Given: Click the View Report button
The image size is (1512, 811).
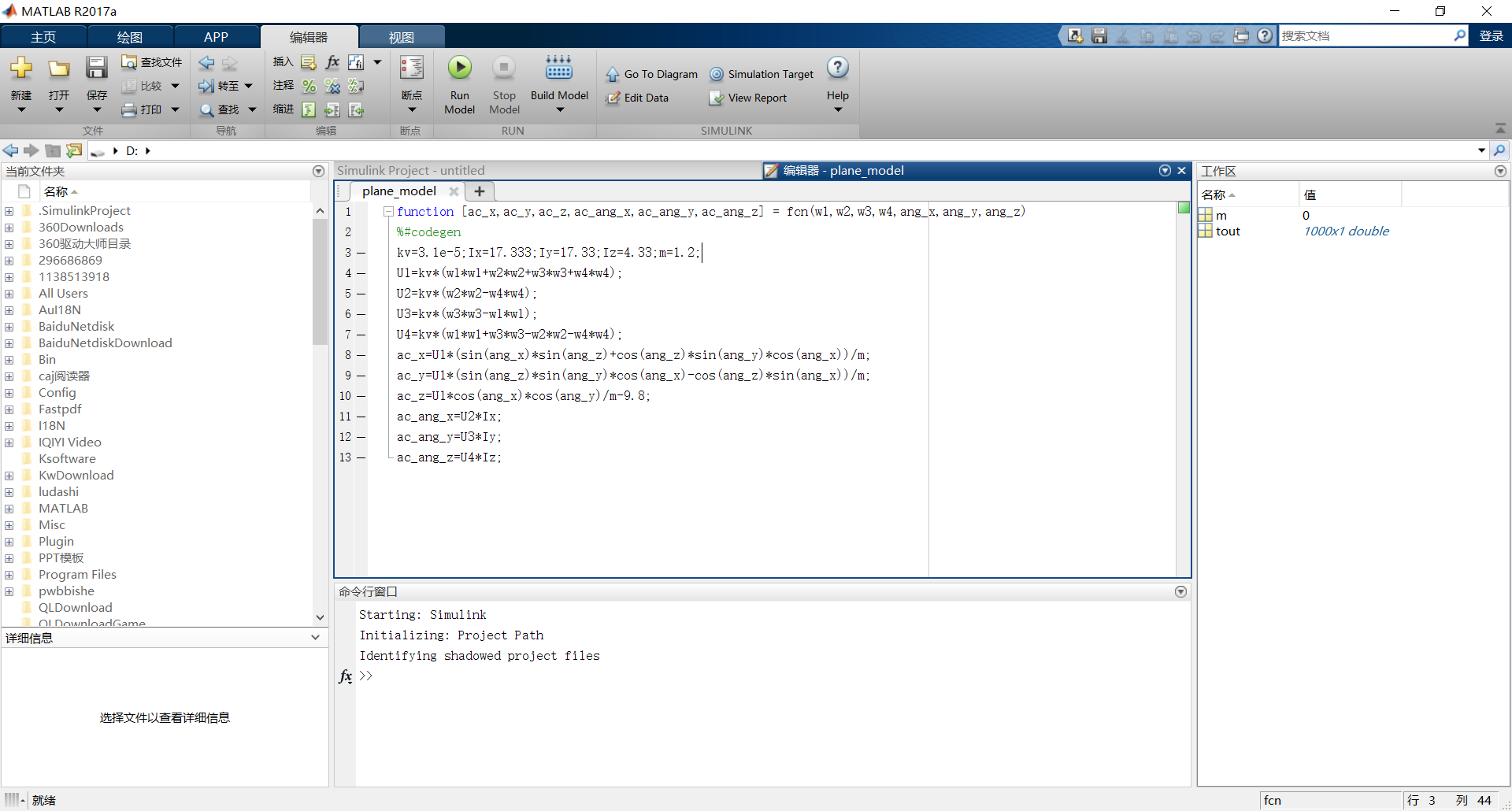Looking at the screenshot, I should point(748,98).
